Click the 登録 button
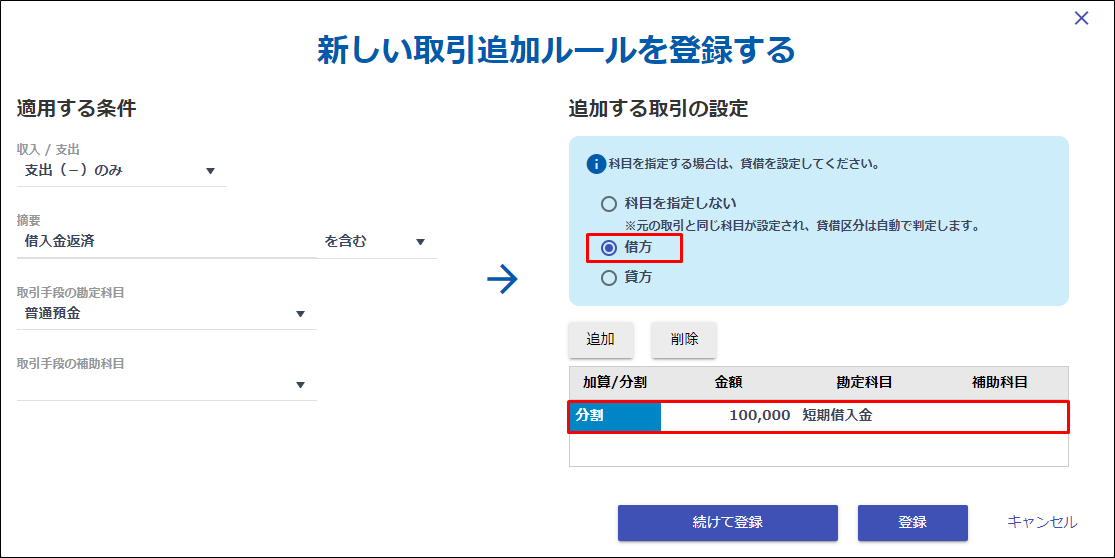This screenshot has width=1115, height=558. [912, 522]
